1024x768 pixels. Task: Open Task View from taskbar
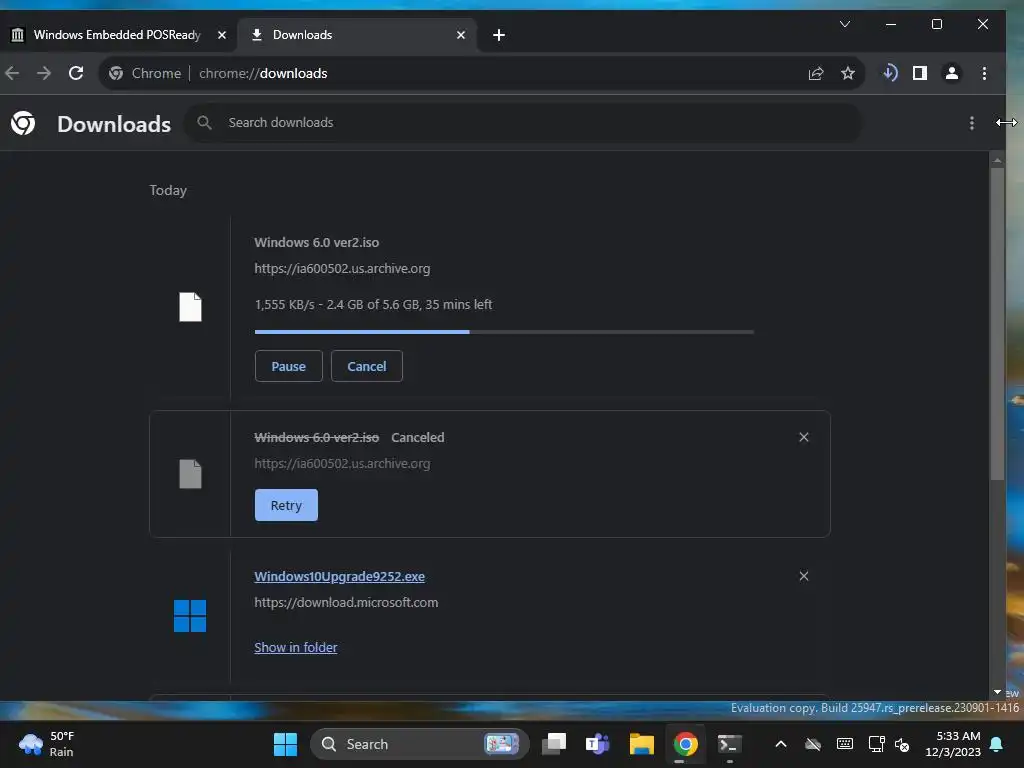click(x=554, y=744)
